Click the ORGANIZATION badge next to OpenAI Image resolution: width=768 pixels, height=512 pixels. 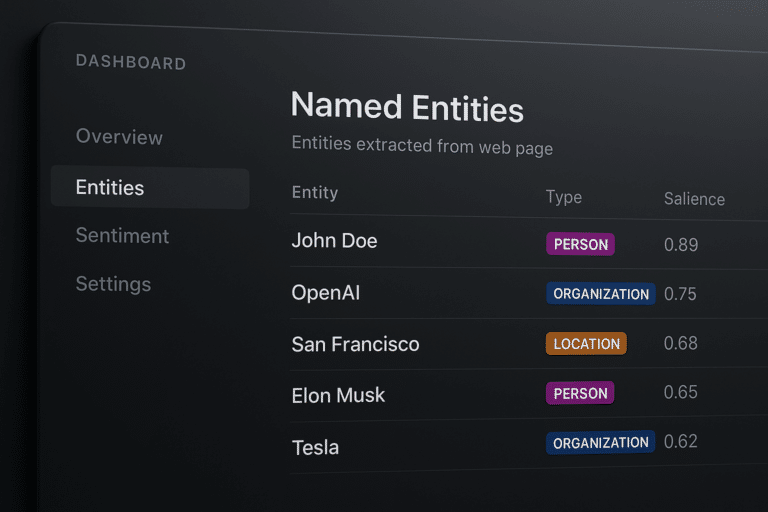[601, 294]
